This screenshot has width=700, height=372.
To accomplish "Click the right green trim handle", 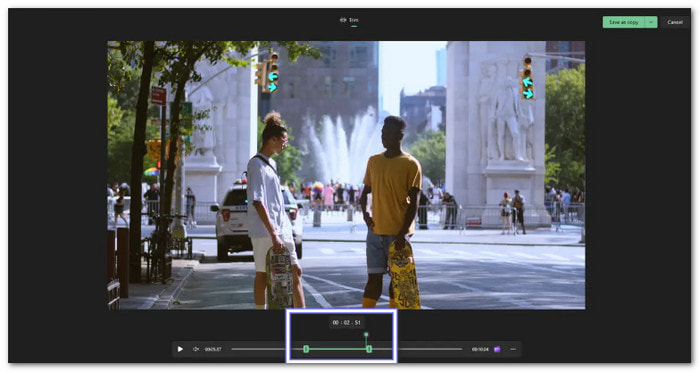I will coord(369,349).
